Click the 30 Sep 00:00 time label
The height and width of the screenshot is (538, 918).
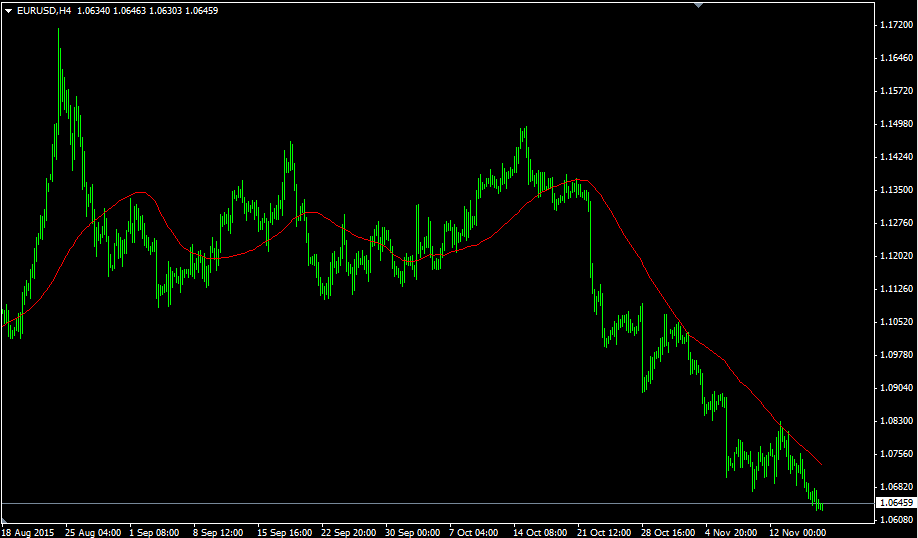(x=413, y=532)
